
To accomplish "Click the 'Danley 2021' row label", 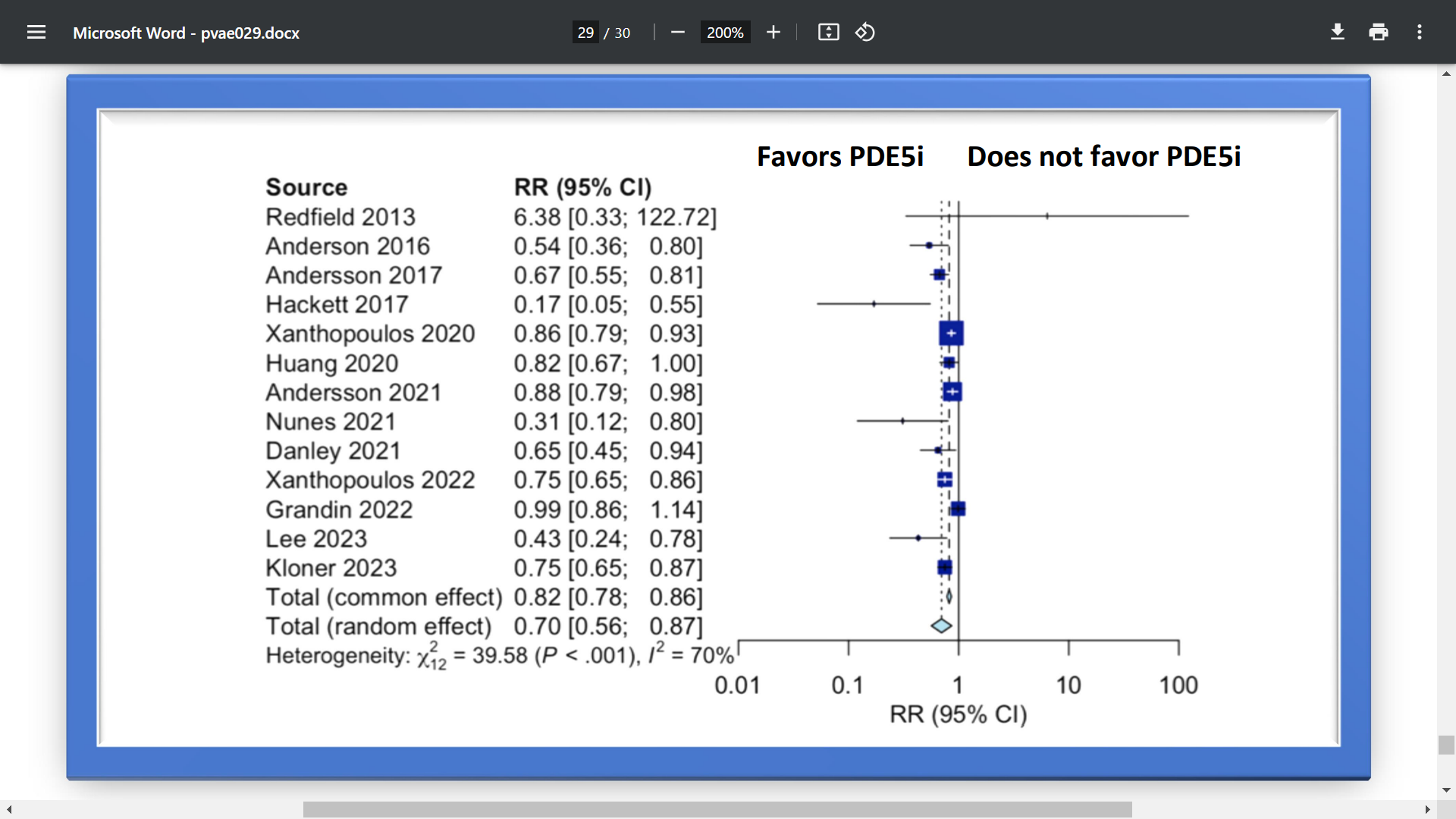I will pyautogui.click(x=333, y=450).
